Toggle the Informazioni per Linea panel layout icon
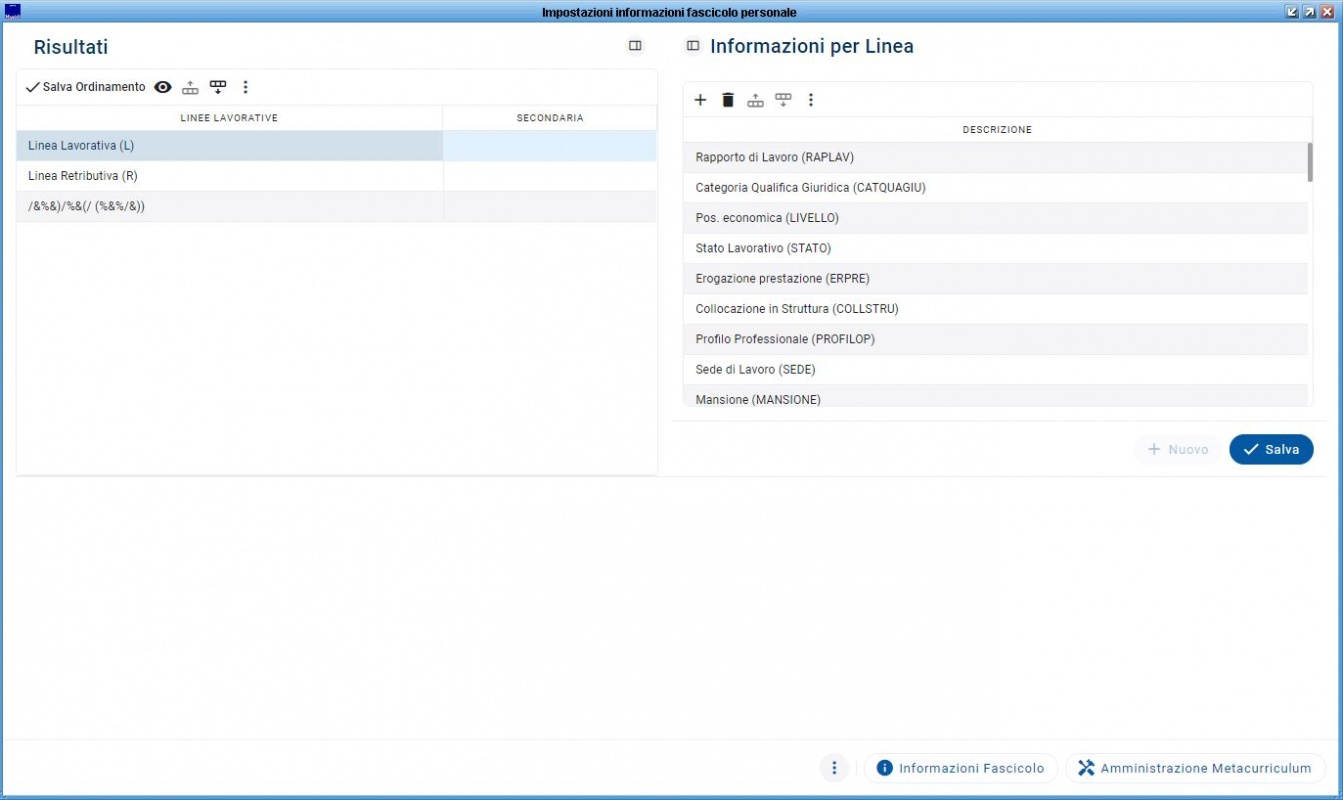 693,46
